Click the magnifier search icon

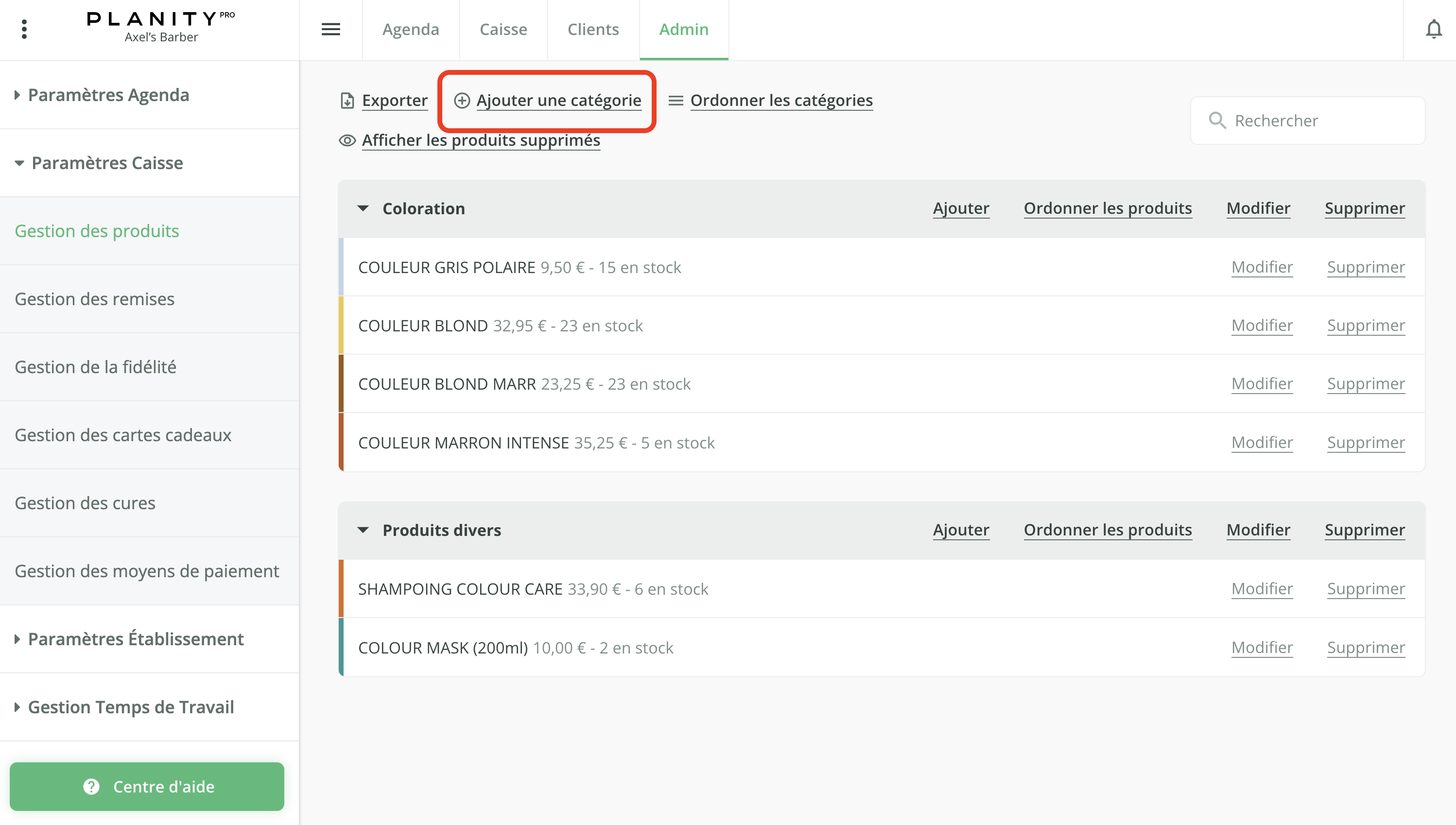pyautogui.click(x=1217, y=120)
